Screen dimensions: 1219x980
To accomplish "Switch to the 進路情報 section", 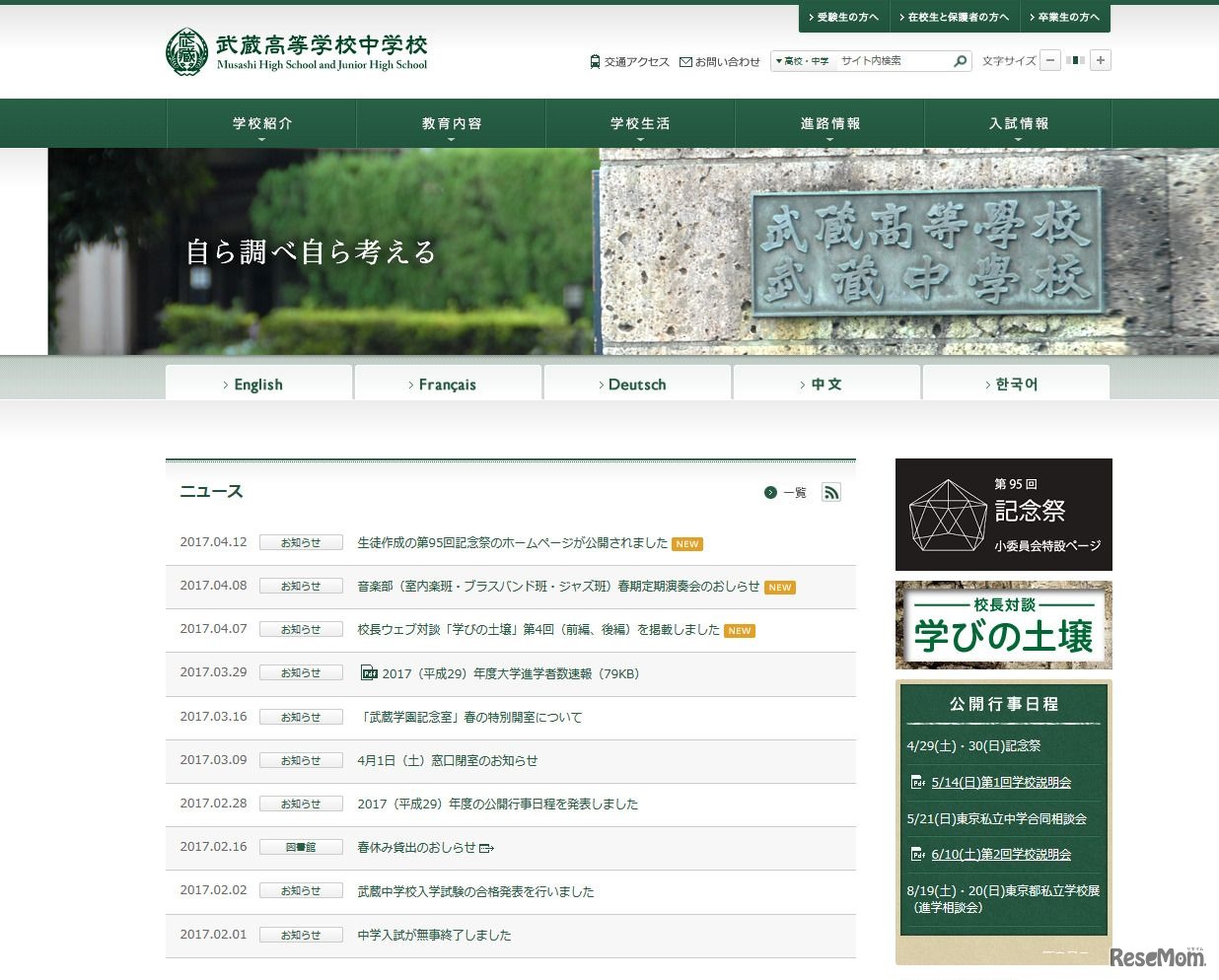I will pos(829,122).
